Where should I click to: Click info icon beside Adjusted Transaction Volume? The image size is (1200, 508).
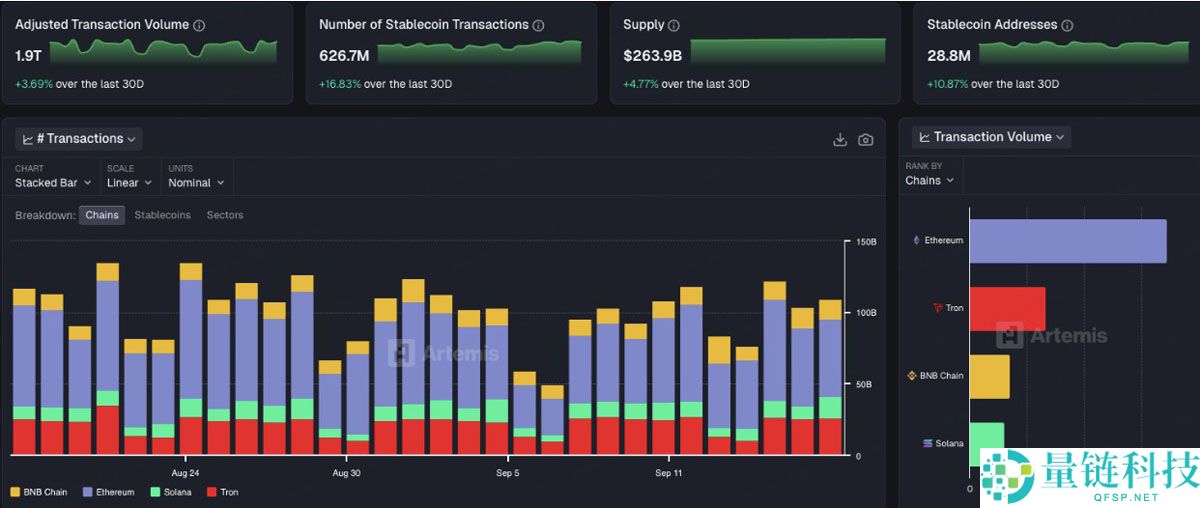tap(199, 25)
